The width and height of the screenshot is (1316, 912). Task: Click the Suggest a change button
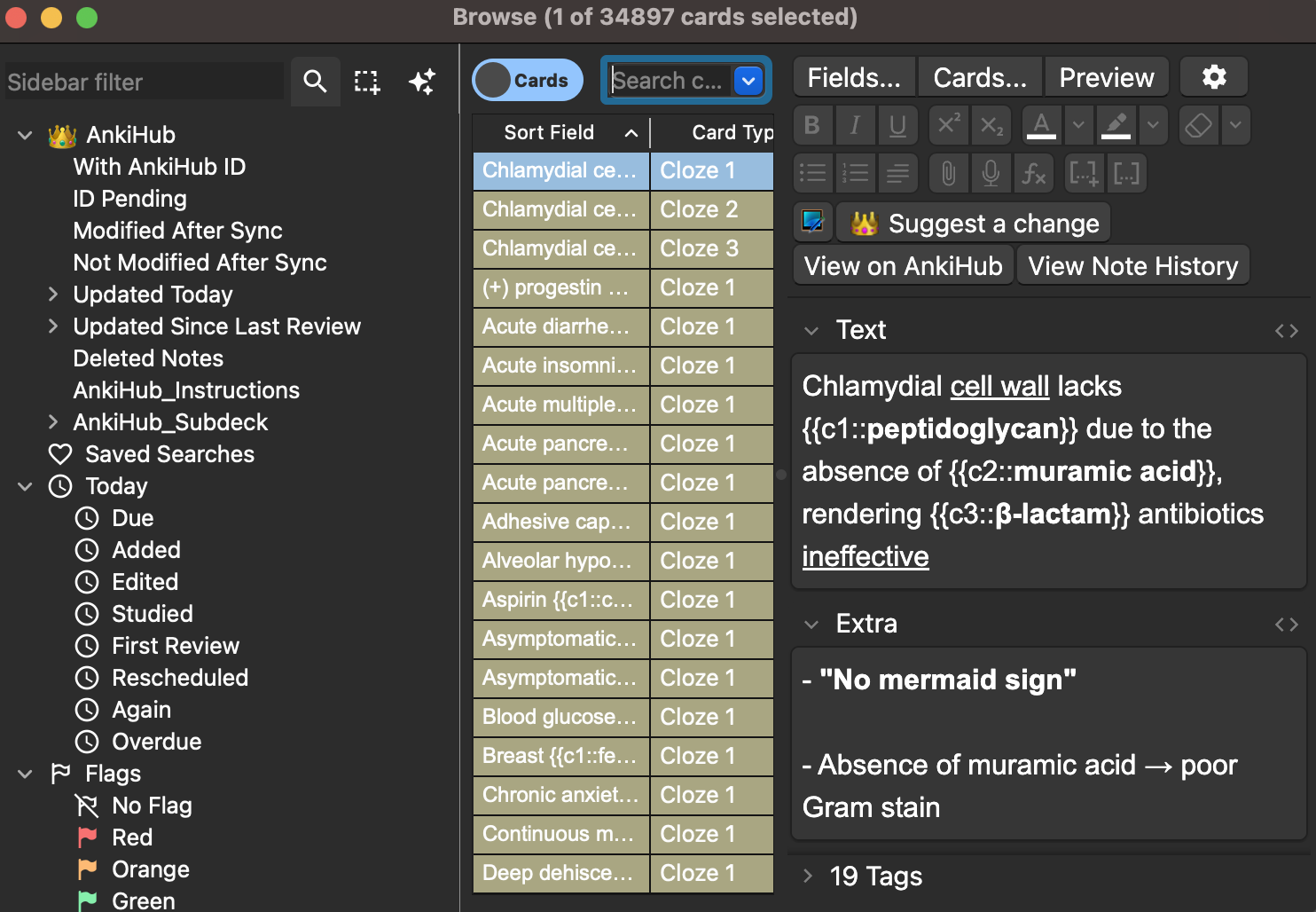tap(974, 224)
